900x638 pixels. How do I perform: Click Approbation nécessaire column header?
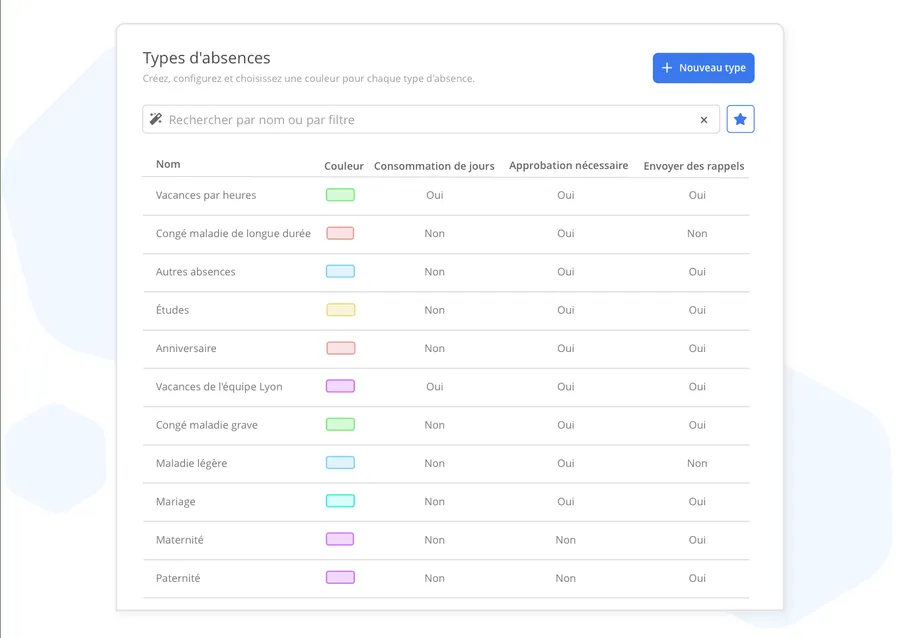pyautogui.click(x=568, y=165)
